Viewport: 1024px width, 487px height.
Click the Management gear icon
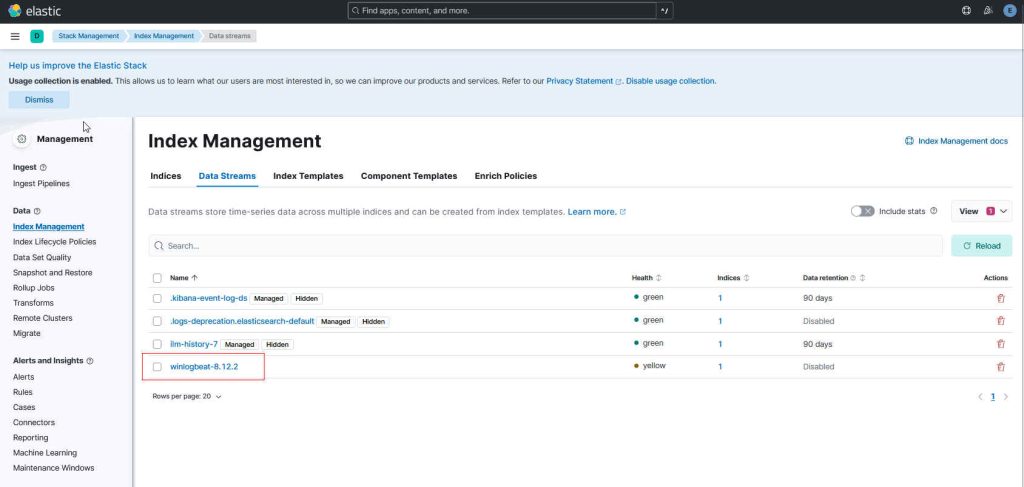click(22, 139)
